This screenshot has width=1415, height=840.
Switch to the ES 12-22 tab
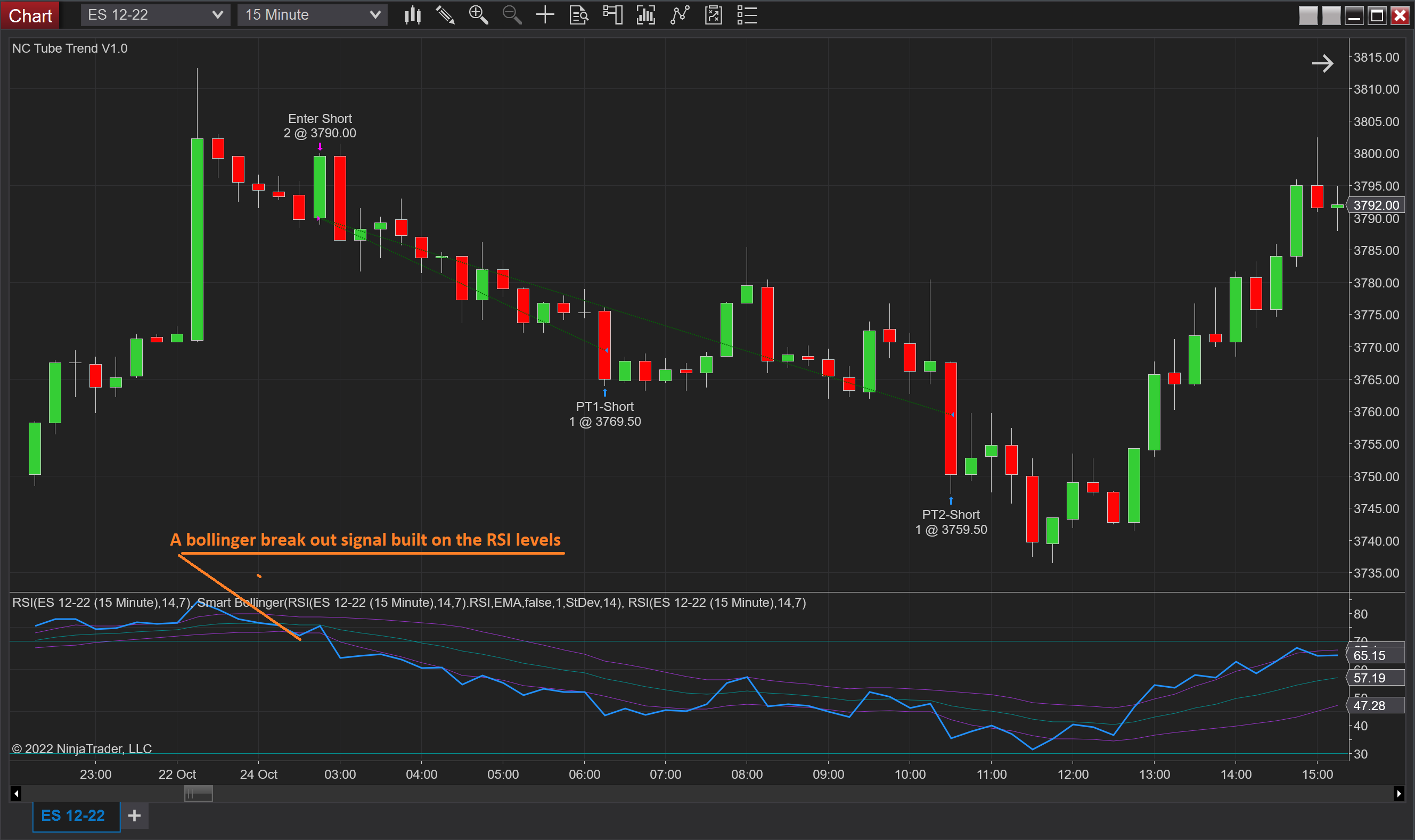[73, 816]
